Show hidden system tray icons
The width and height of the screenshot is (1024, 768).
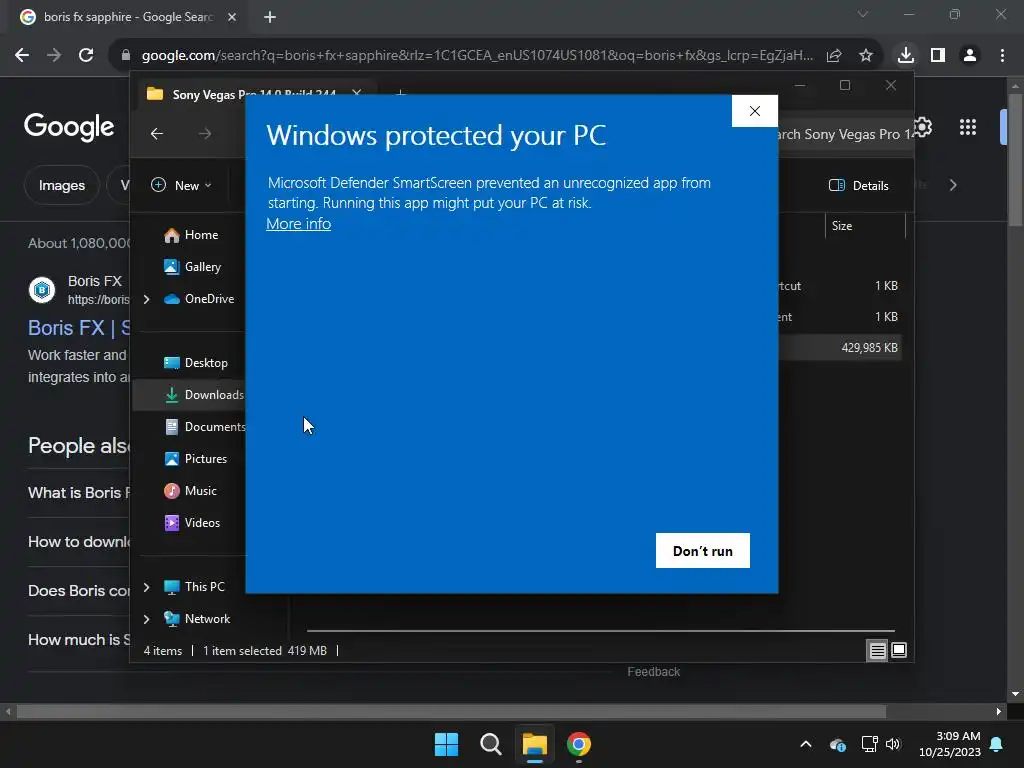point(806,744)
